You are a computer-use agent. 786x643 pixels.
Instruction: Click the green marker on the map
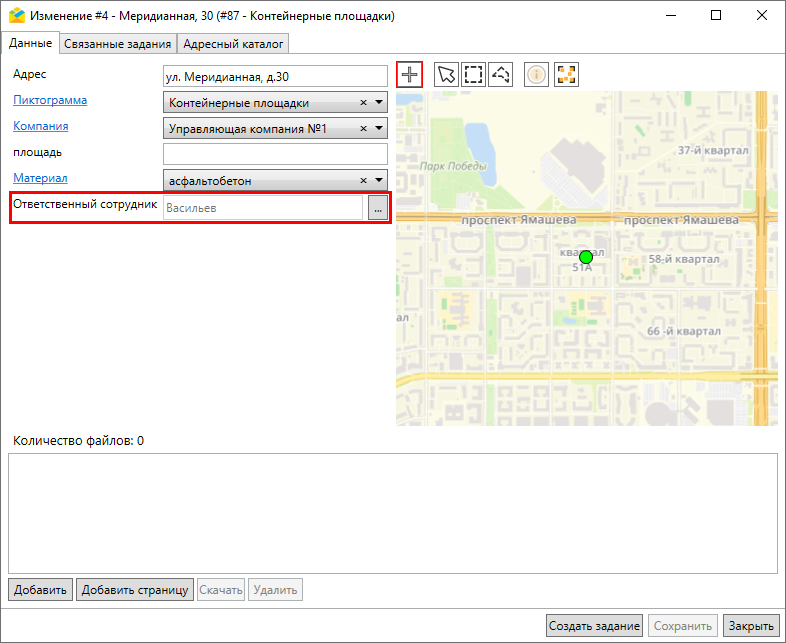point(586,257)
